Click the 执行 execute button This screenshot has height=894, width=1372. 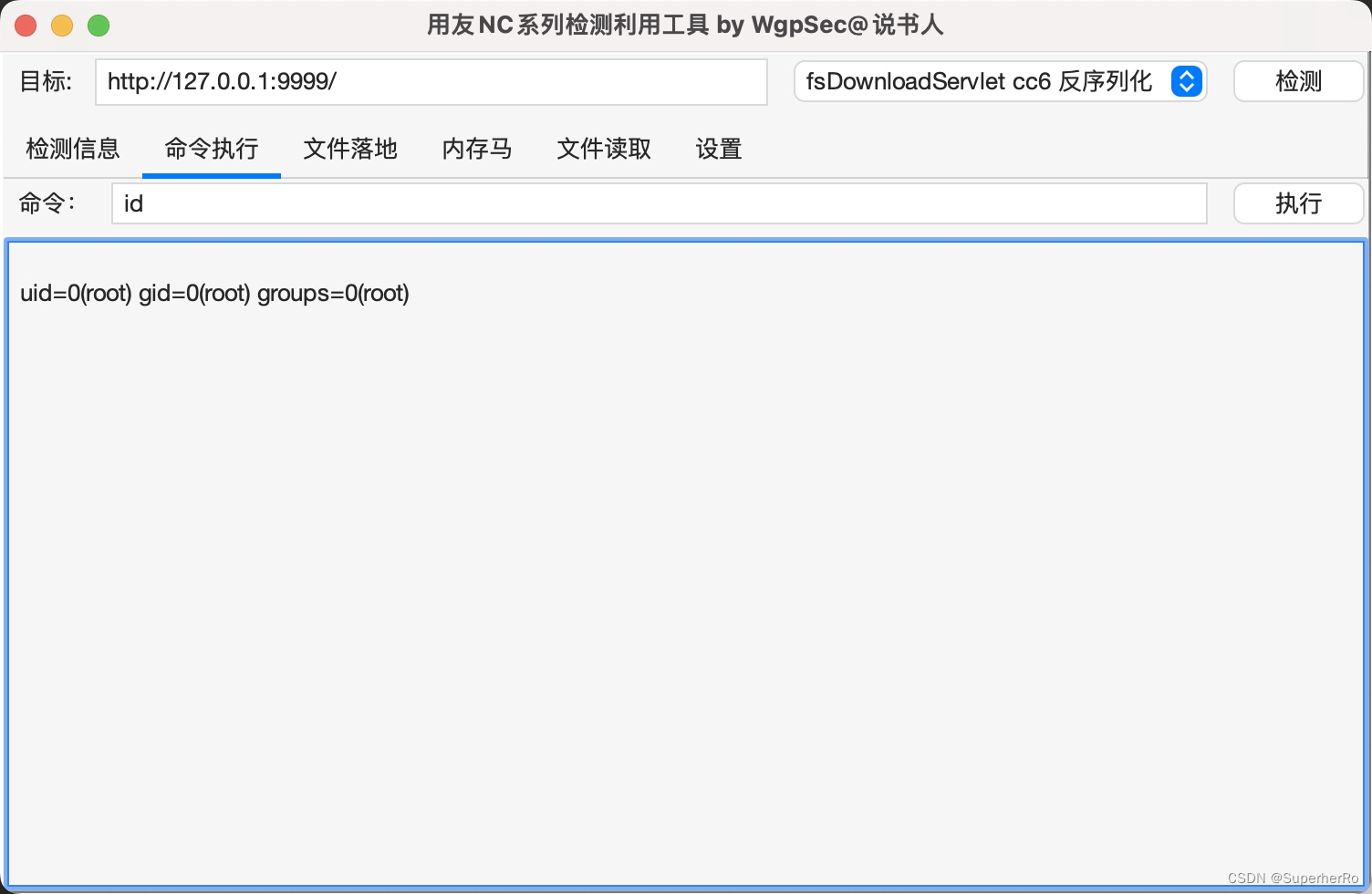[x=1299, y=203]
